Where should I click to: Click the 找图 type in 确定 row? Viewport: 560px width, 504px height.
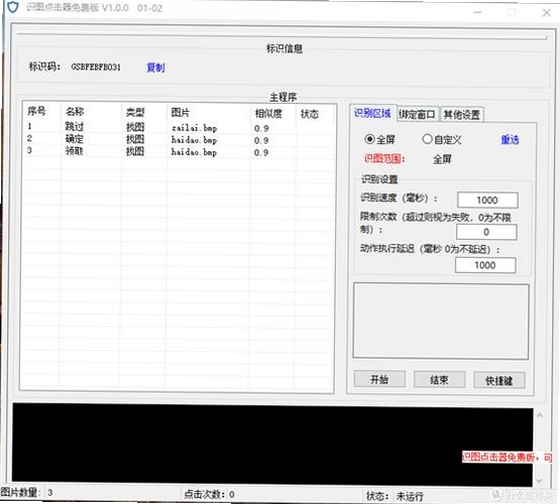[x=135, y=139]
